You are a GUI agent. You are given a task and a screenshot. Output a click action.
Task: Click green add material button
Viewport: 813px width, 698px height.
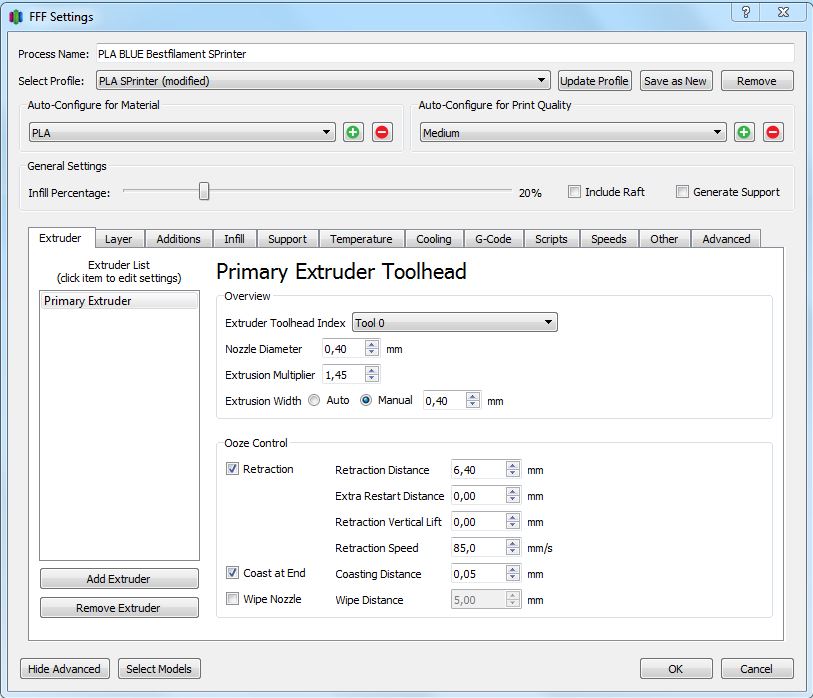pyautogui.click(x=353, y=132)
